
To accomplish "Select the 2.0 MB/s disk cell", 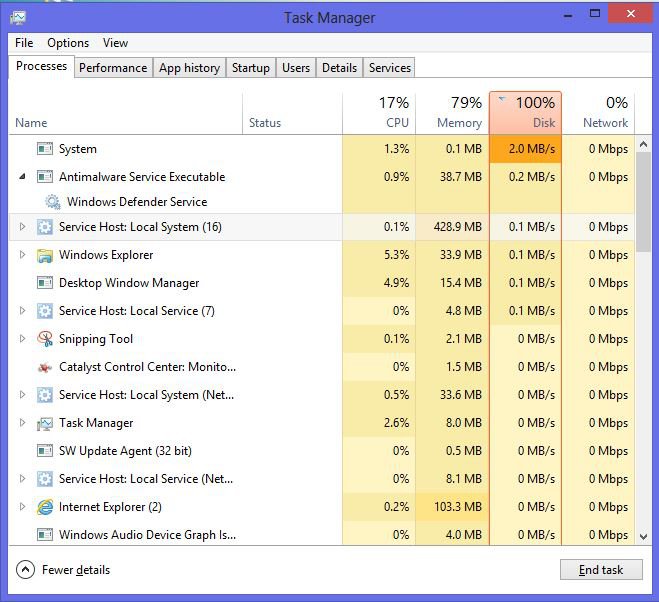I will (525, 149).
